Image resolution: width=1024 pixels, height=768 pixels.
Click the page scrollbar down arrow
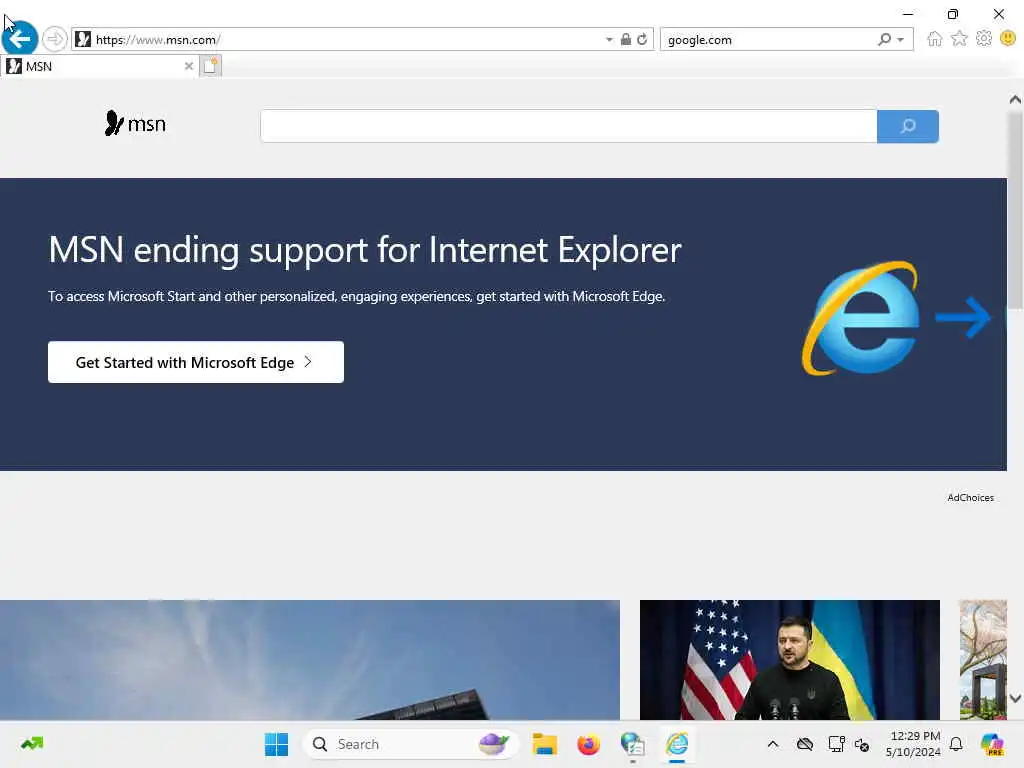pyautogui.click(x=1015, y=698)
